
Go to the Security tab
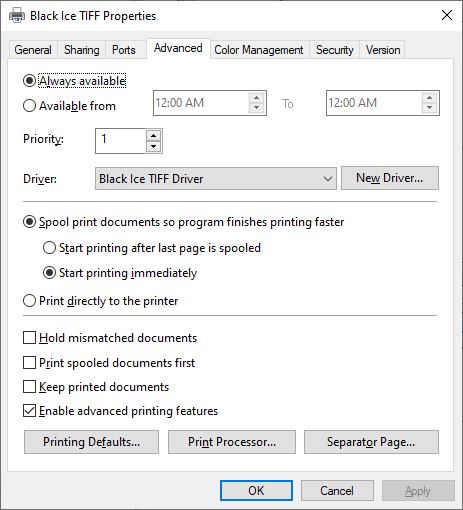(x=334, y=50)
